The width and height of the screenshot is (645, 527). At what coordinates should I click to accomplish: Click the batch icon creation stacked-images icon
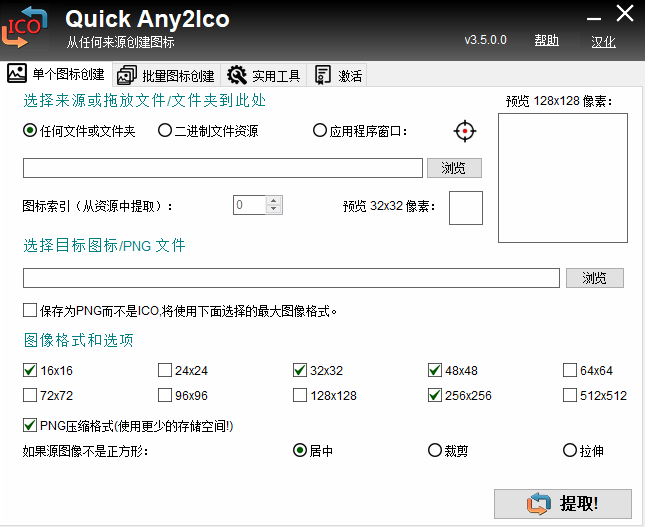(x=127, y=75)
